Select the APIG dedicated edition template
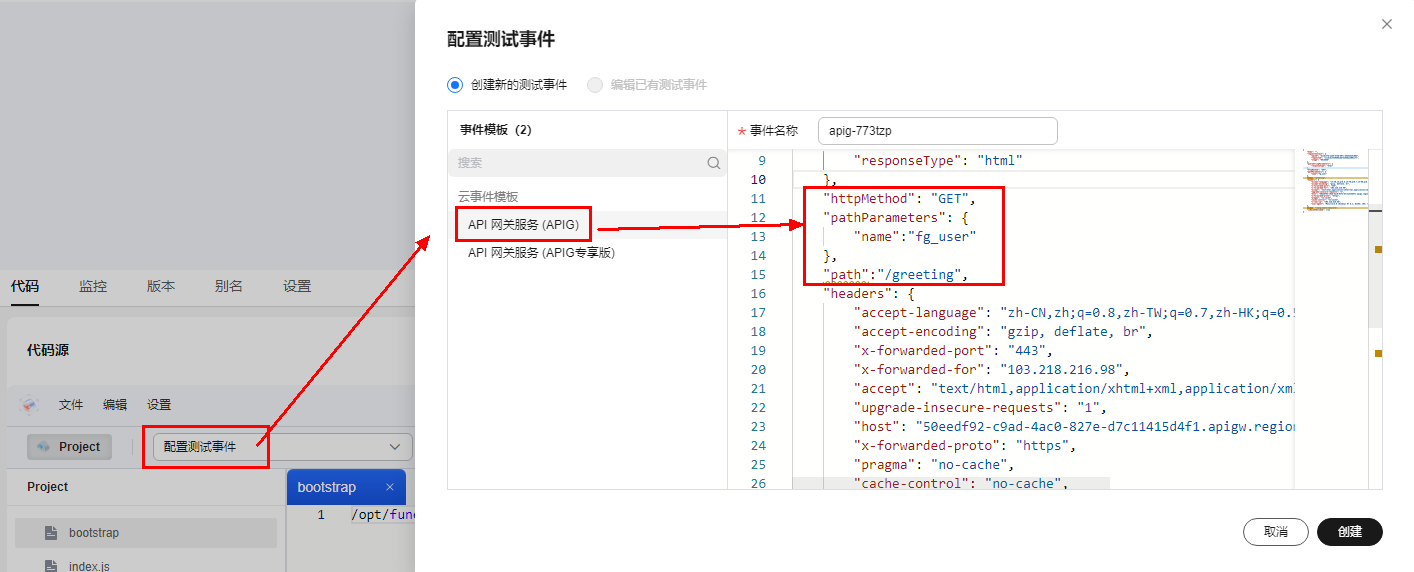 (541, 253)
